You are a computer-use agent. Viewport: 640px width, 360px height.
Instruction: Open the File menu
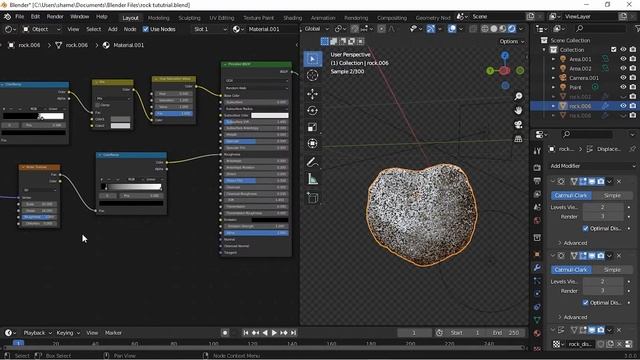click(x=20, y=17)
